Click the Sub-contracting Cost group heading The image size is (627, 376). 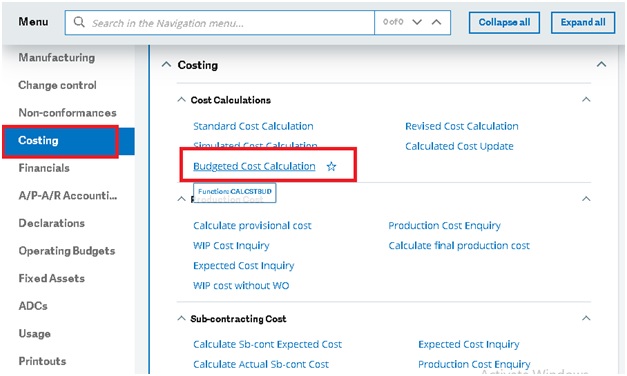point(238,319)
